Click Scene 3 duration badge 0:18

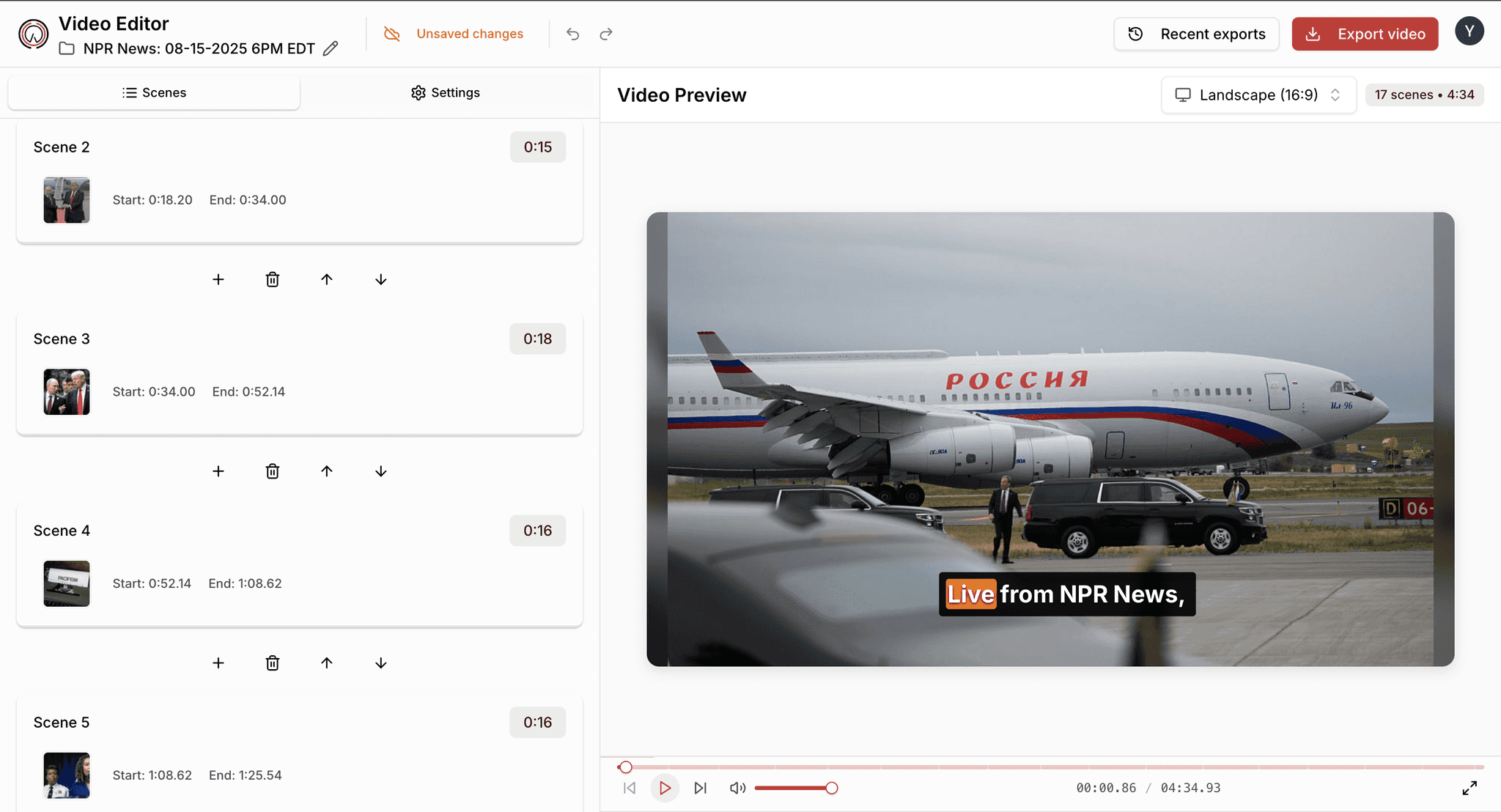(538, 339)
